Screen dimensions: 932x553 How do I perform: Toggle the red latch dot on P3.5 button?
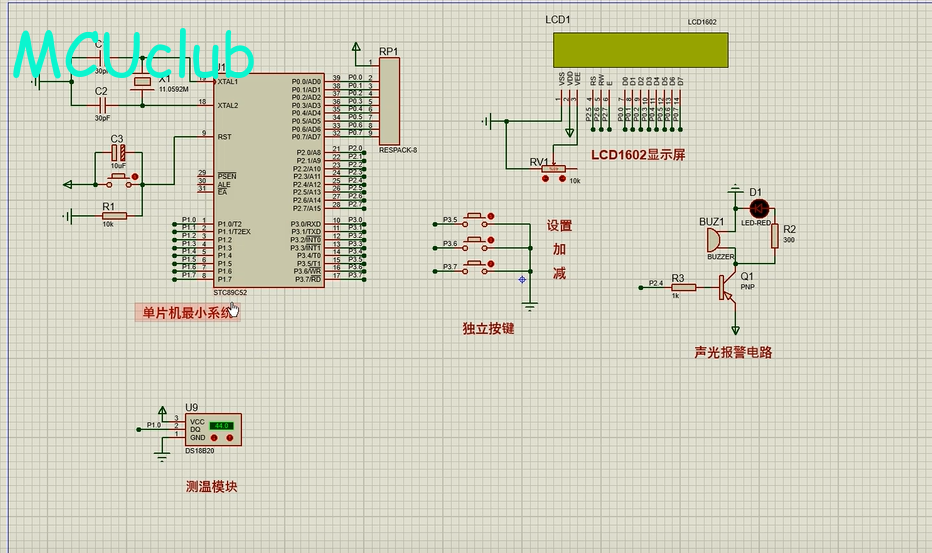[x=491, y=216]
